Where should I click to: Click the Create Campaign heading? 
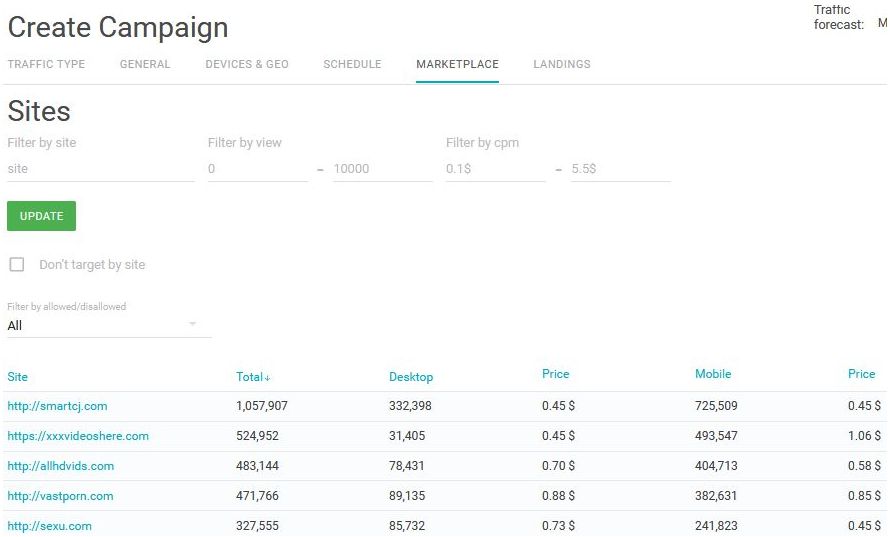(x=118, y=28)
